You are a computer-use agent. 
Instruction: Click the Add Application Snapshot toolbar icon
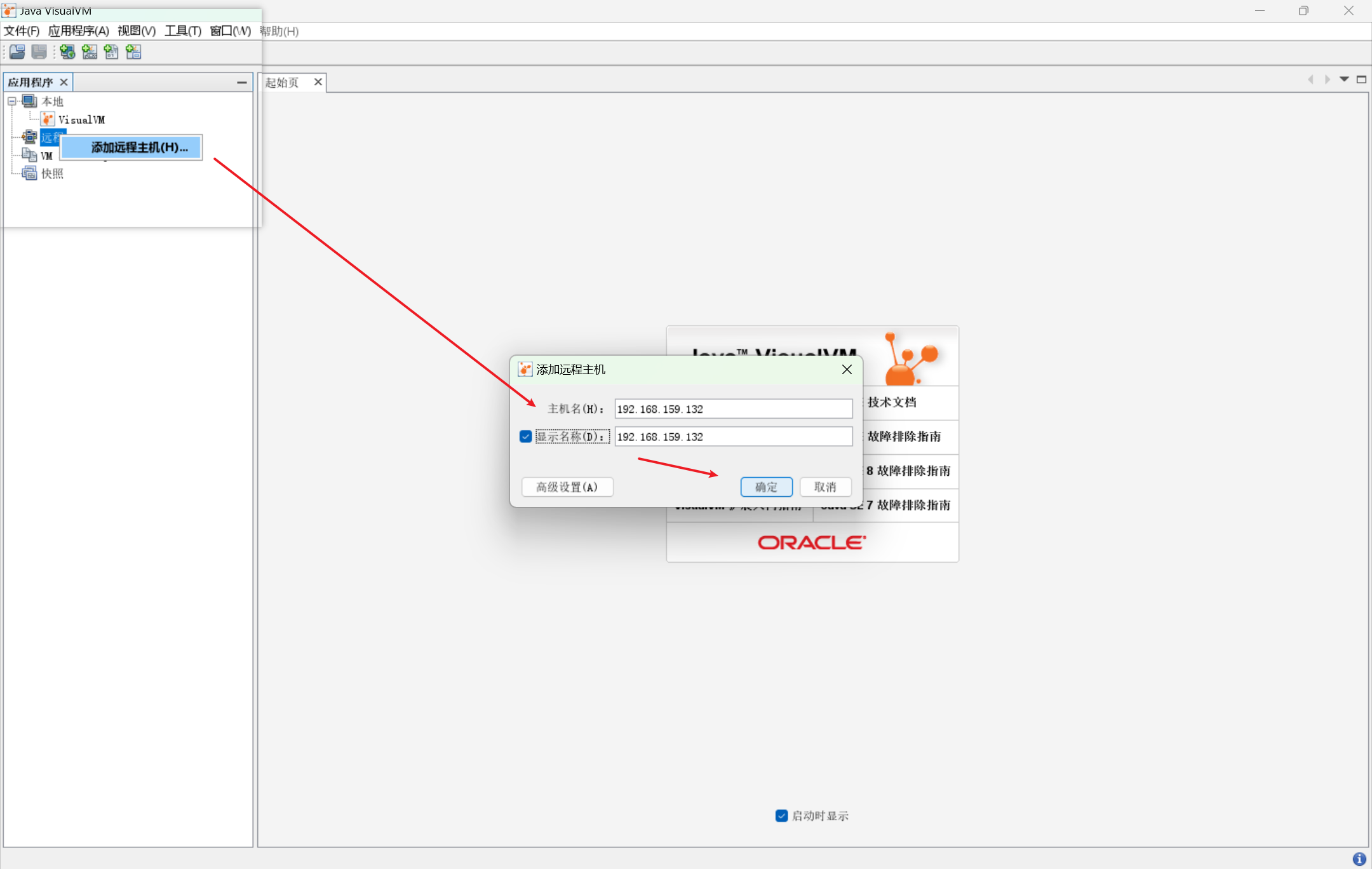coord(133,52)
